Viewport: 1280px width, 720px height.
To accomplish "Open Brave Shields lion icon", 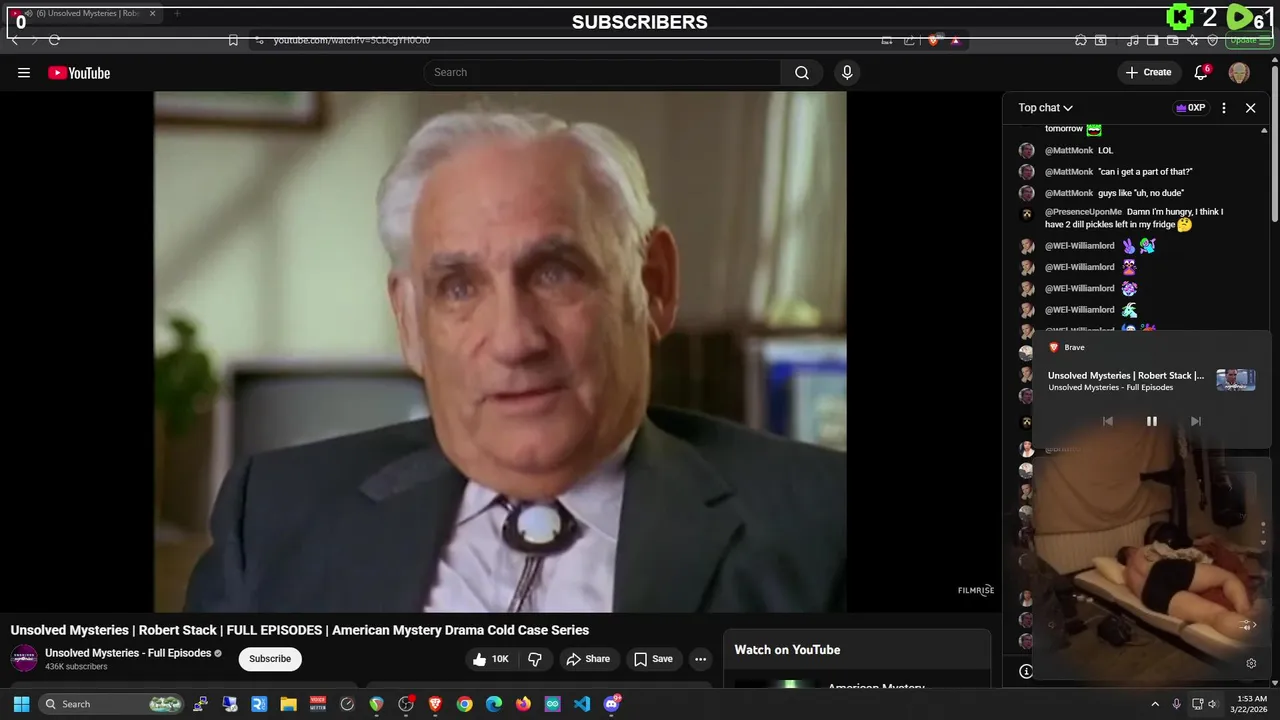I will pos(934,40).
